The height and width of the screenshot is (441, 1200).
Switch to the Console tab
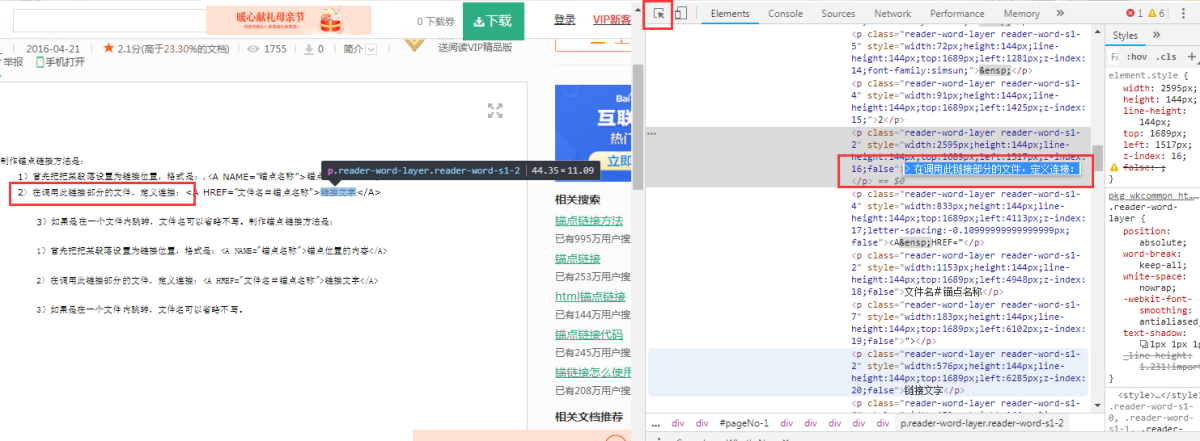(785, 14)
